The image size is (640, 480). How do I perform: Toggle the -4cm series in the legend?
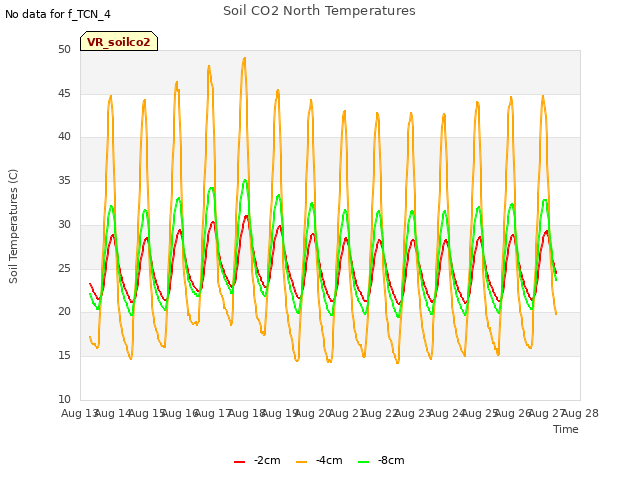319,460
